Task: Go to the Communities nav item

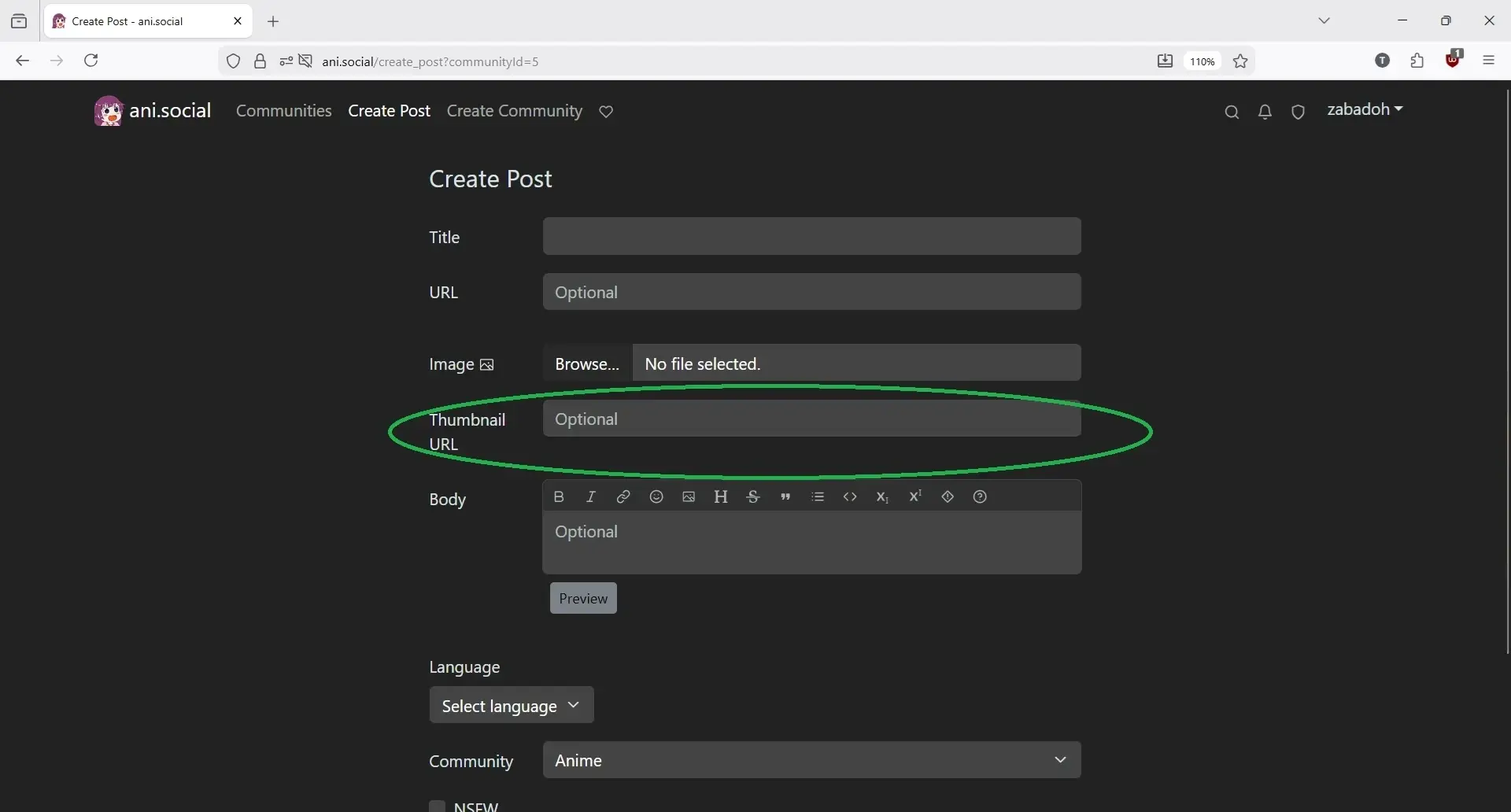Action: pos(283,111)
